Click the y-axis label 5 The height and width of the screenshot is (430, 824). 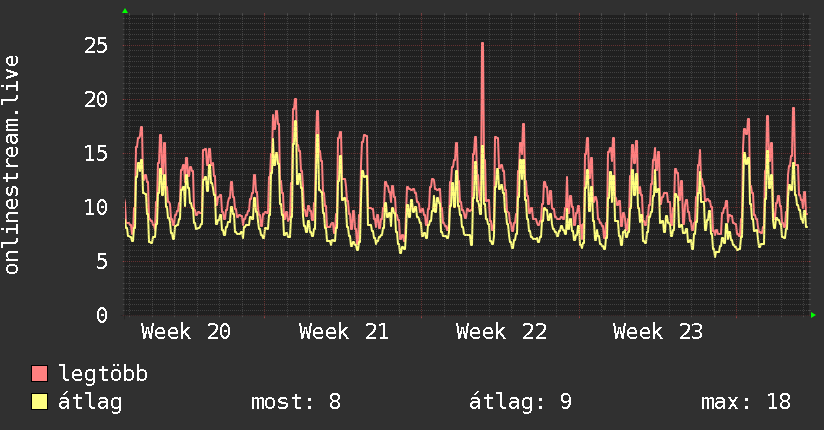(102, 261)
